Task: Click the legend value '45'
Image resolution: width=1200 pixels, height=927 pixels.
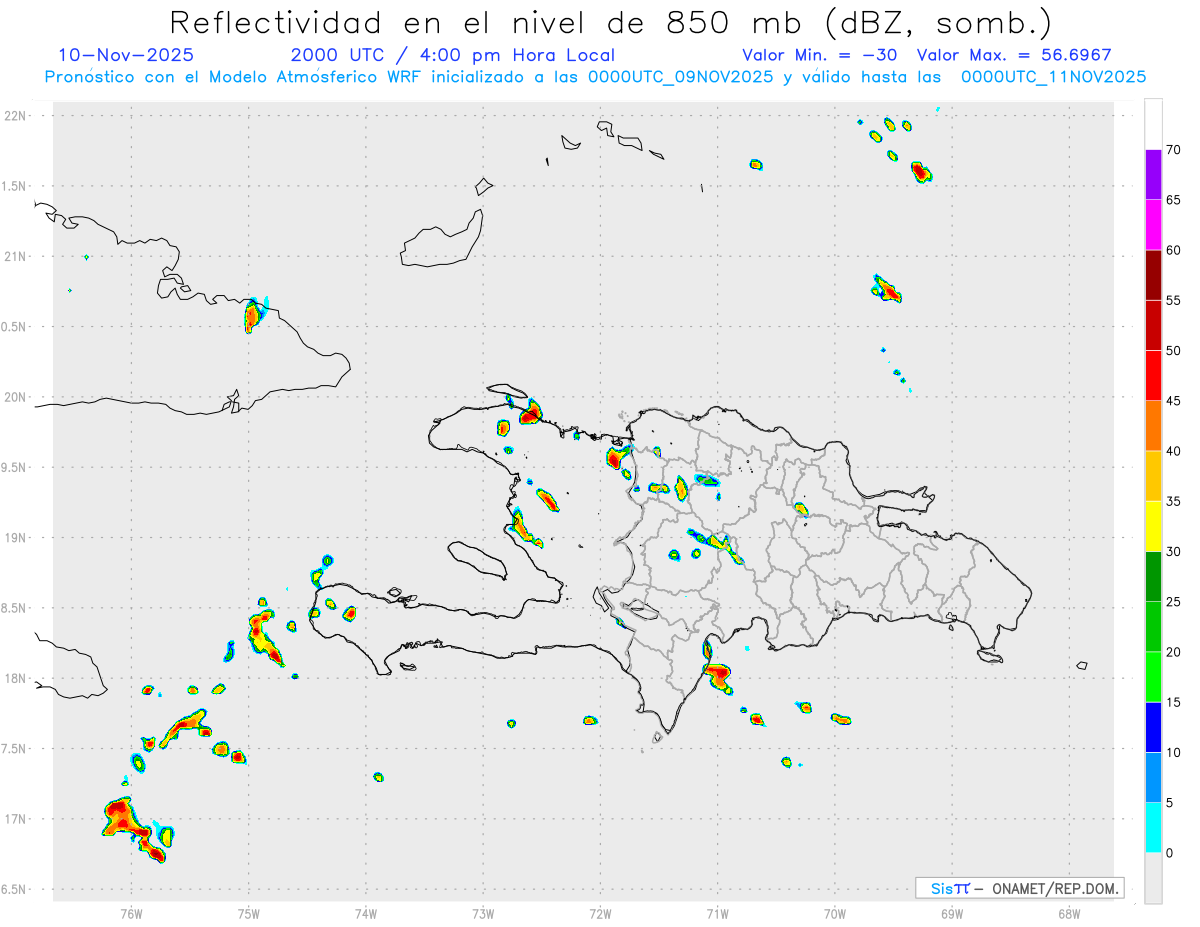Action: 1174,401
